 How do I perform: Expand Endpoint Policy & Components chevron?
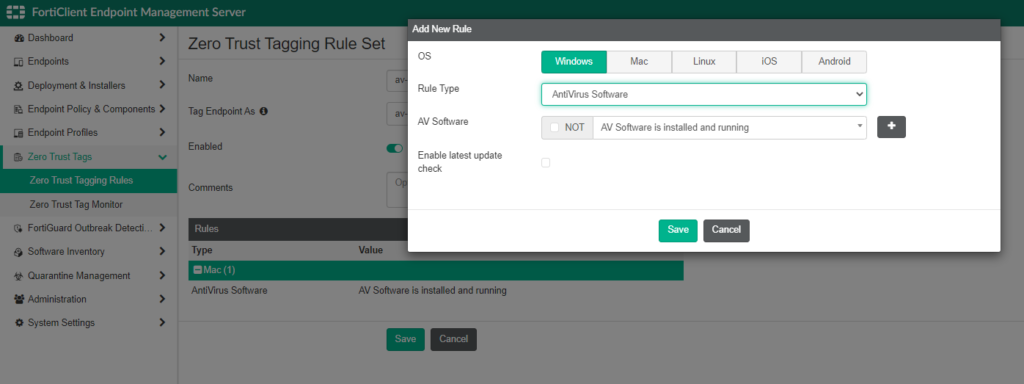[162, 109]
